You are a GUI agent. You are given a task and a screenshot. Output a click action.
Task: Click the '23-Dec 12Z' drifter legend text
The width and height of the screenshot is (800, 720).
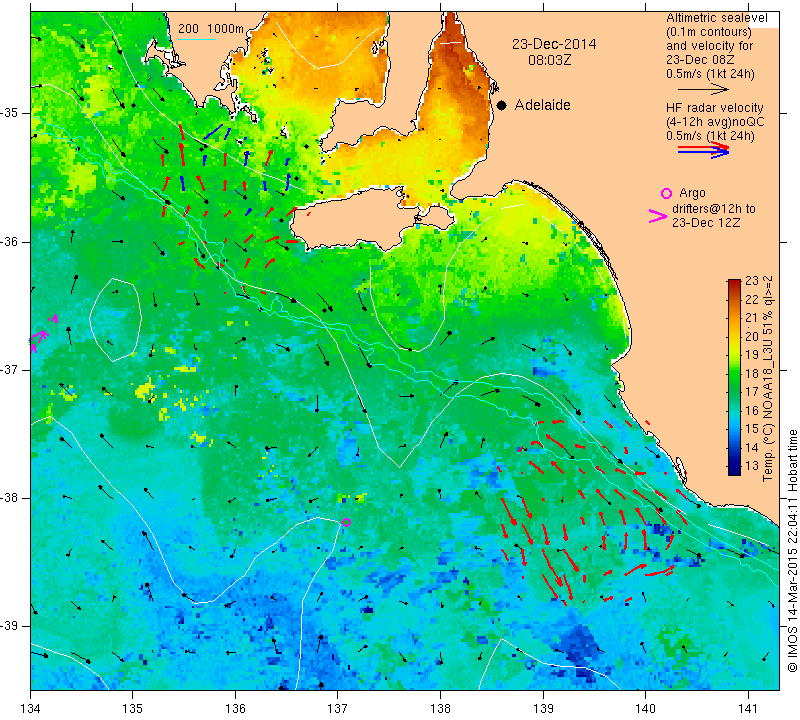706,222
